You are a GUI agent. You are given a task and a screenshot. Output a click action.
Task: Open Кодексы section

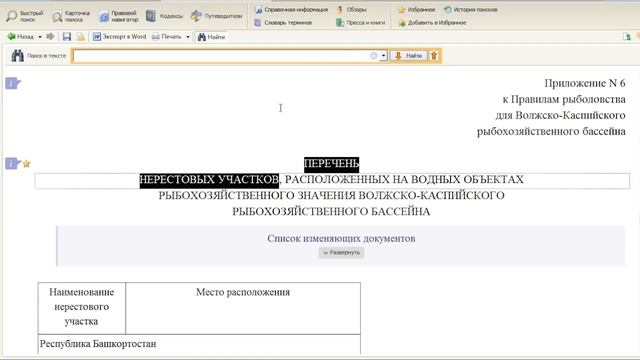pyautogui.click(x=164, y=16)
